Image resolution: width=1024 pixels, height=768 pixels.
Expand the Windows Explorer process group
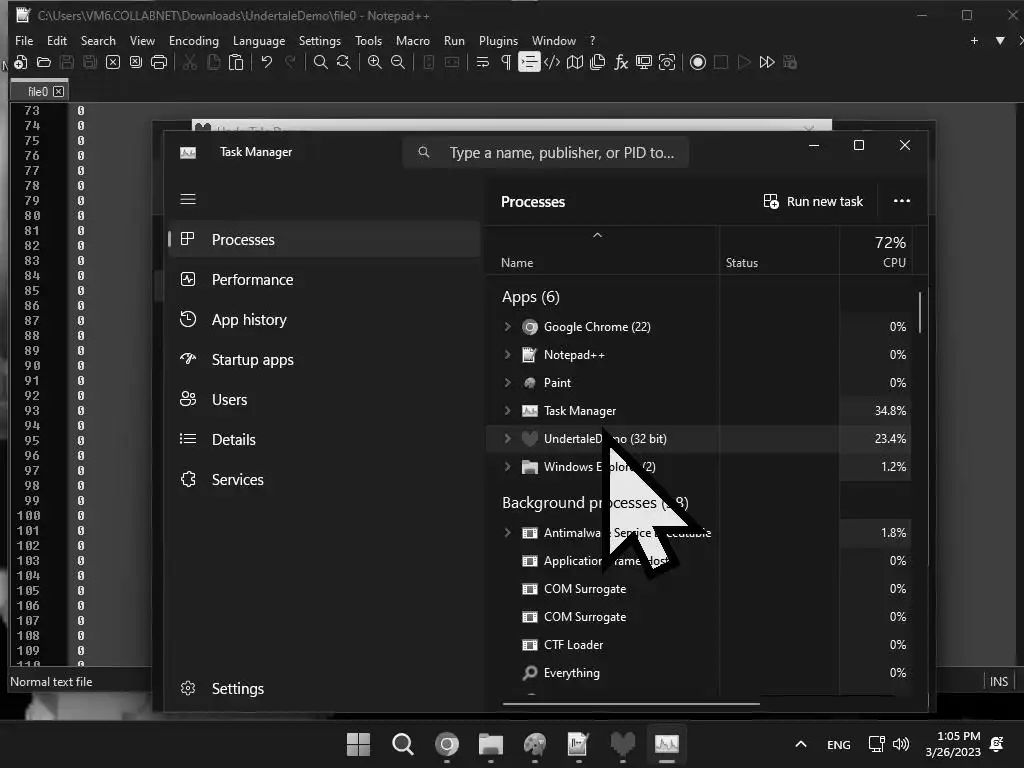click(x=507, y=467)
